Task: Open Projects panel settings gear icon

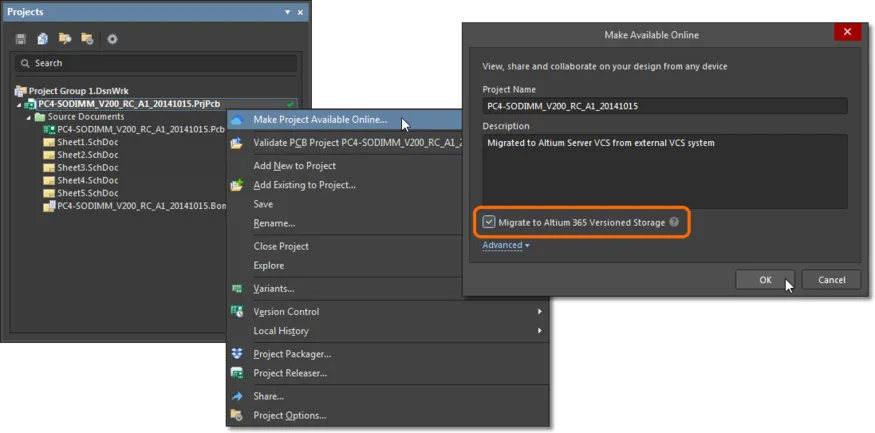Action: (112, 39)
